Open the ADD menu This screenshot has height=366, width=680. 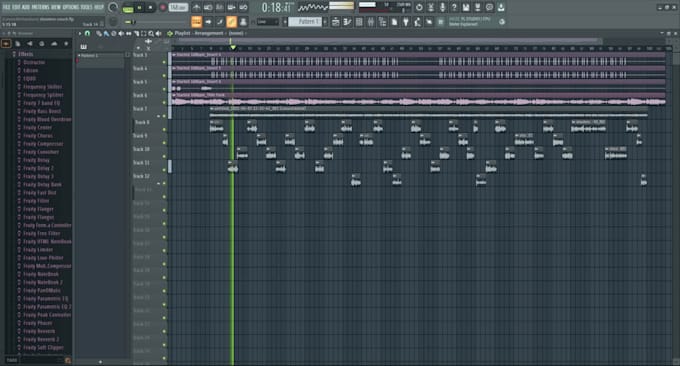tap(26, 7)
